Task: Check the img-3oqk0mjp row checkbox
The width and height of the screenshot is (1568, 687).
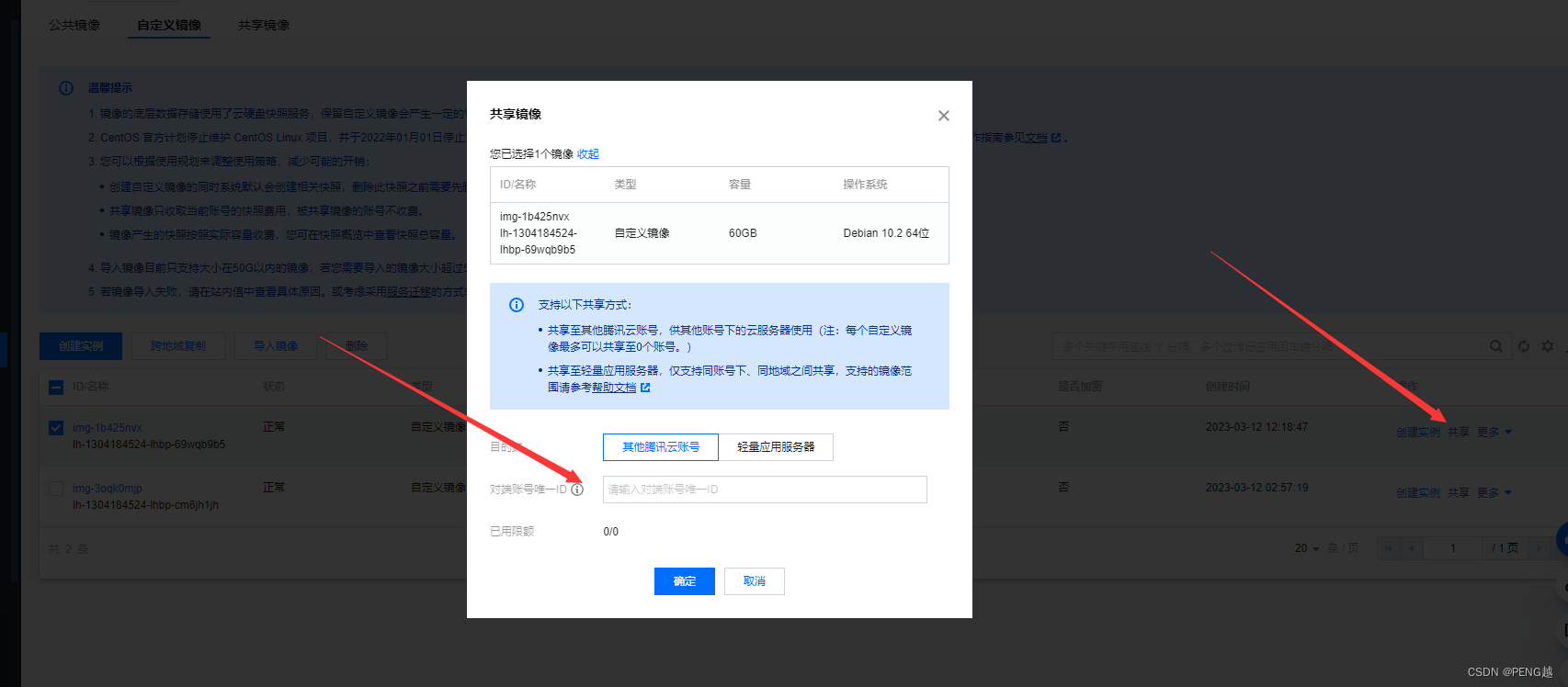Action: coord(56,489)
